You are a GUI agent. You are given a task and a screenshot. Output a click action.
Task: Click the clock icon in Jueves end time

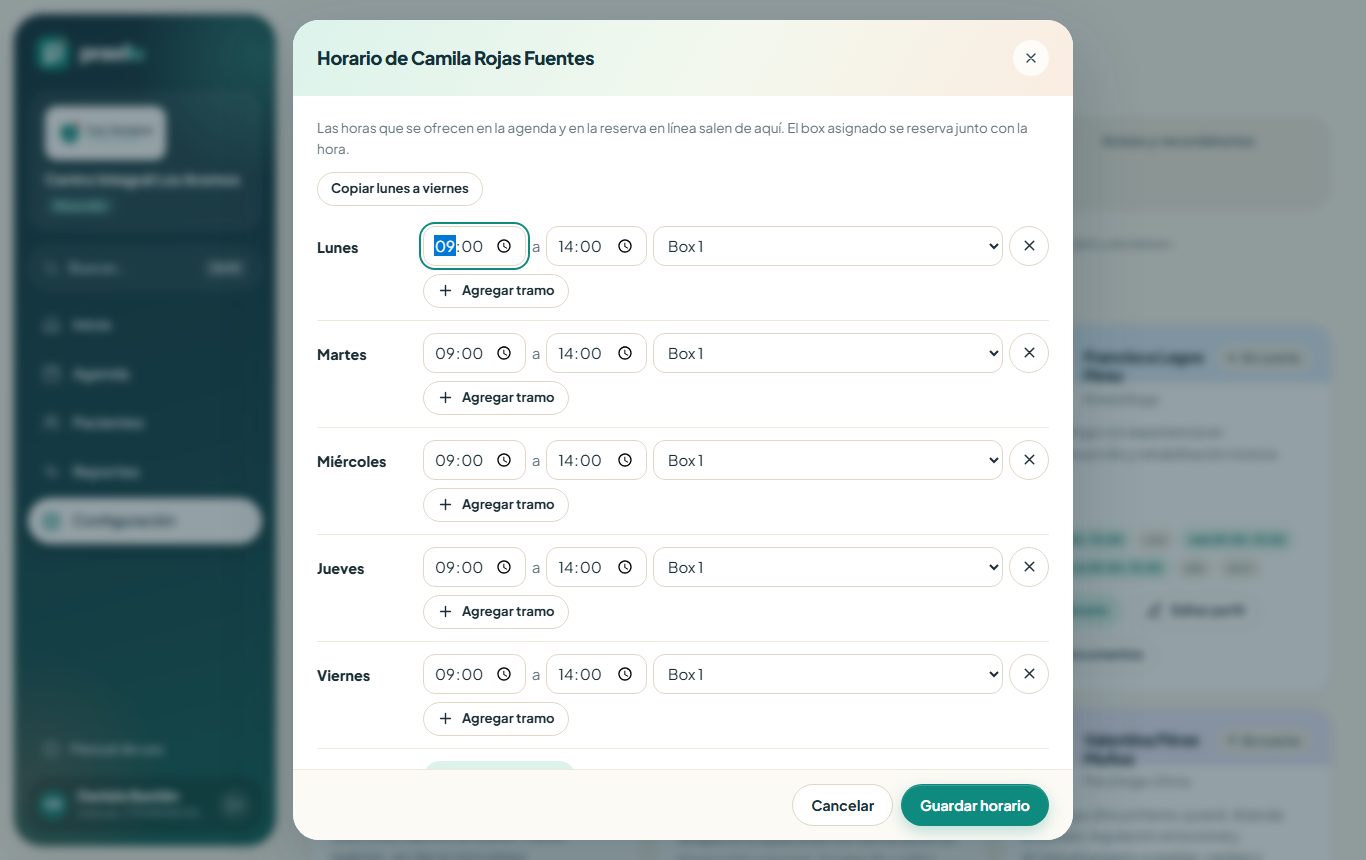pyautogui.click(x=625, y=567)
